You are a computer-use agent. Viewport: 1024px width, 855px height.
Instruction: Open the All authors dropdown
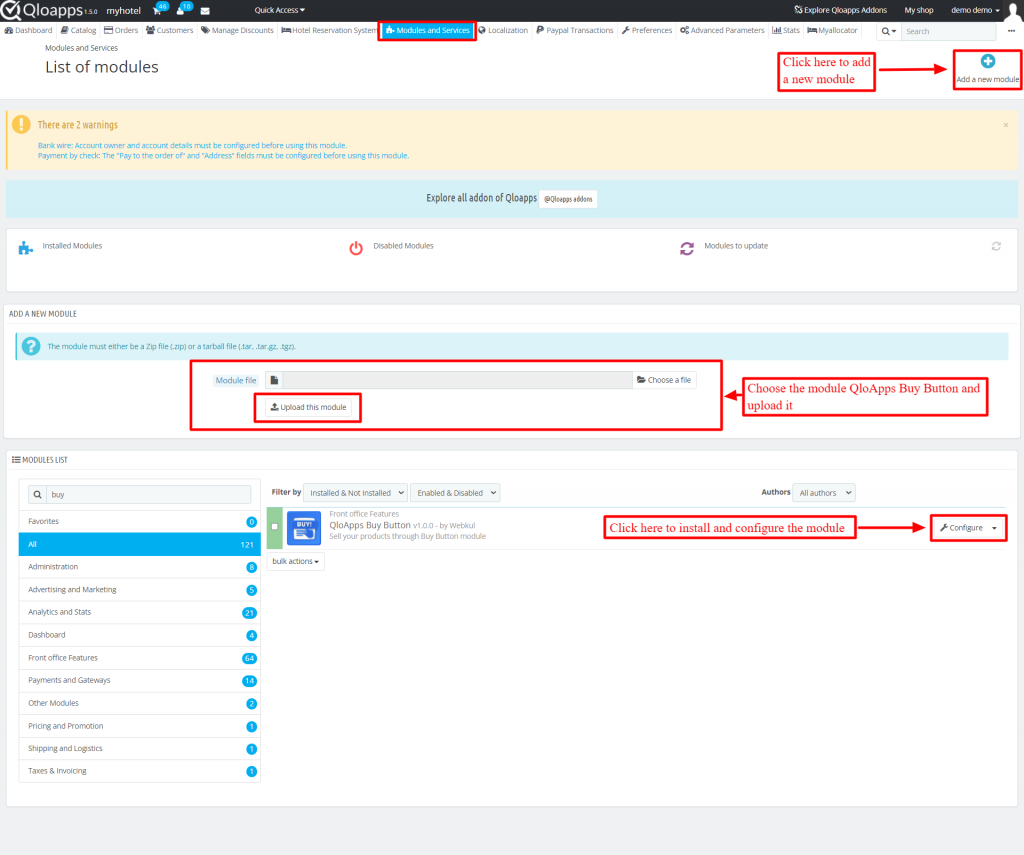824,493
